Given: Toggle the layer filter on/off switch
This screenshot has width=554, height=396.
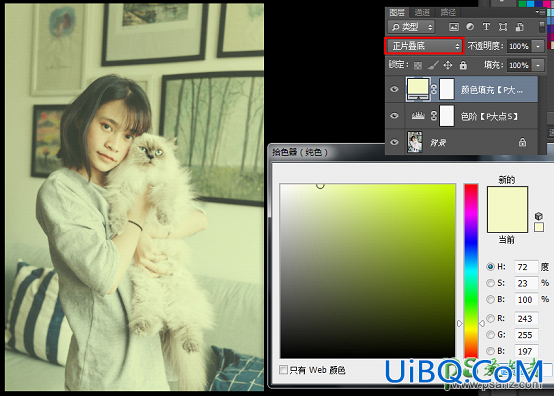Looking at the screenshot, I should 542,27.
